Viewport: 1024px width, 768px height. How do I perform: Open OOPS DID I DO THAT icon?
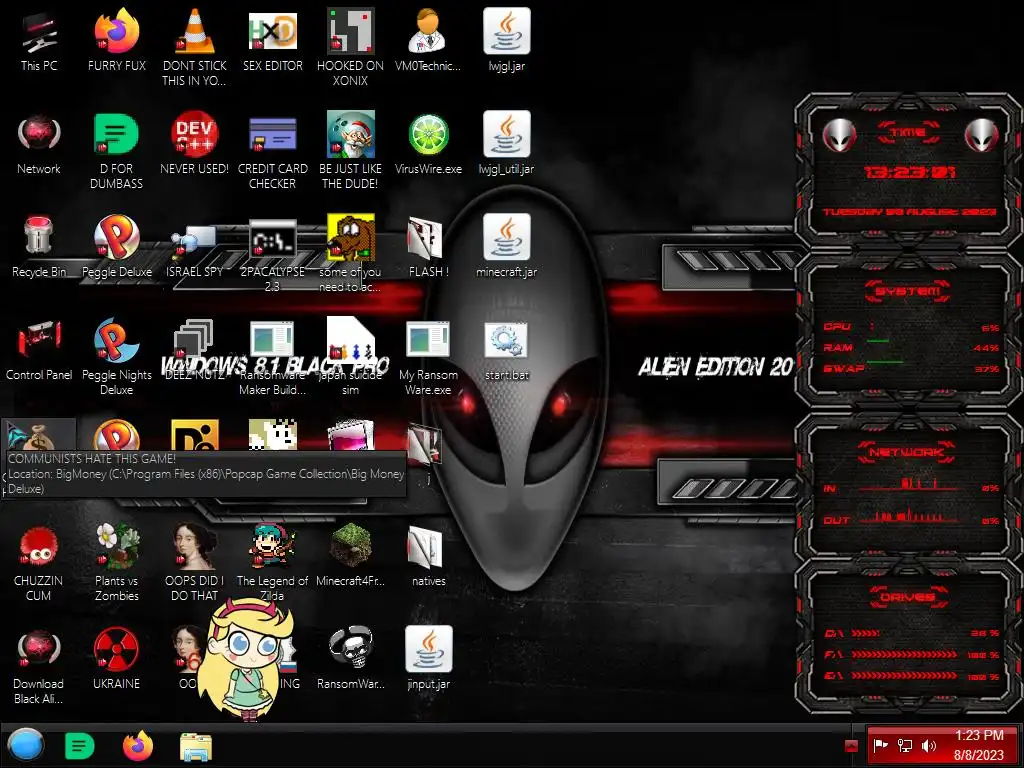[x=194, y=546]
